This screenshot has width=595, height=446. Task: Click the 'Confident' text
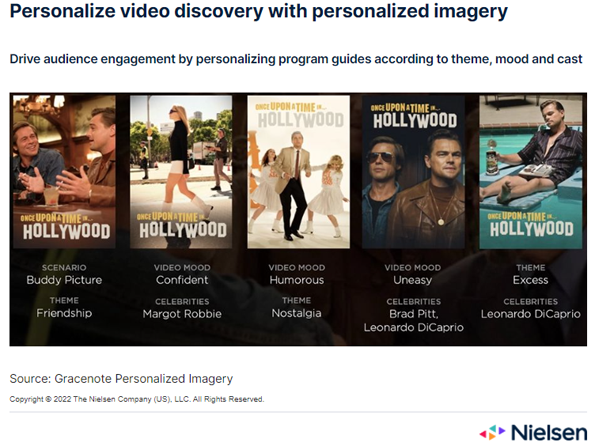[182, 280]
